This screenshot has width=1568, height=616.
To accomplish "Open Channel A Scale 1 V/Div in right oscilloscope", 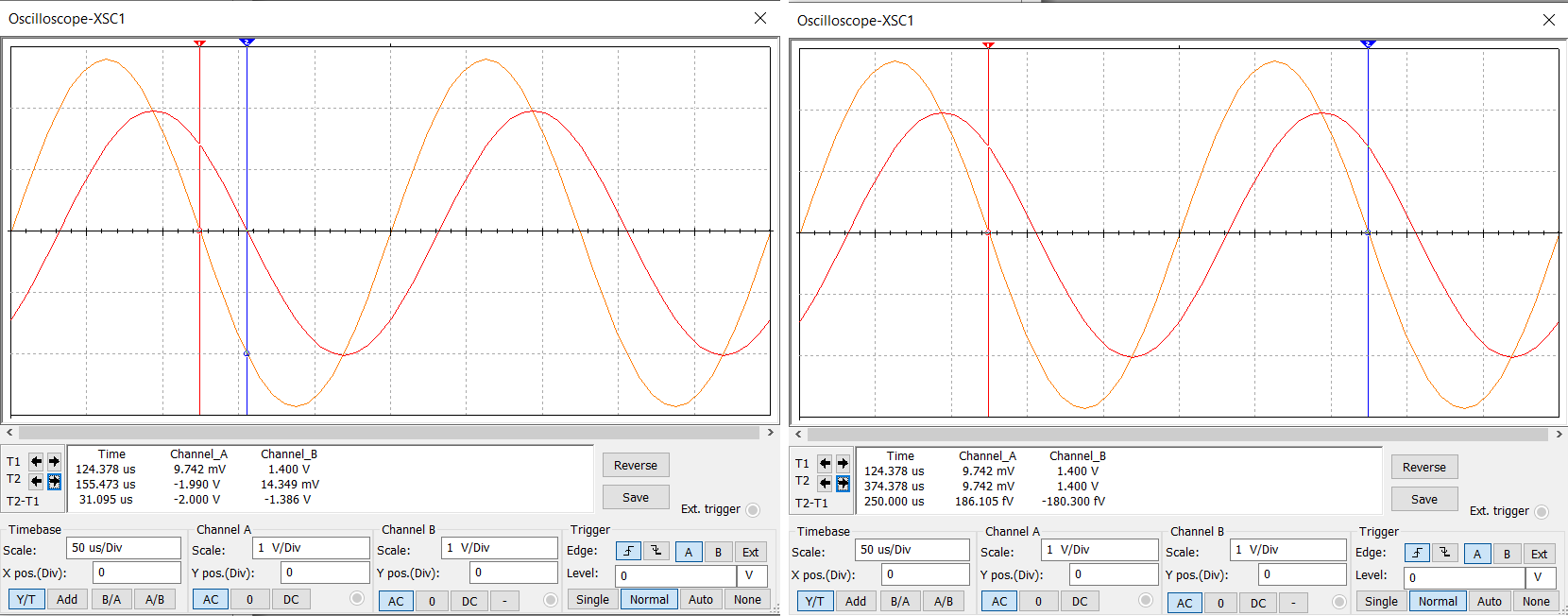I will pyautogui.click(x=1099, y=550).
